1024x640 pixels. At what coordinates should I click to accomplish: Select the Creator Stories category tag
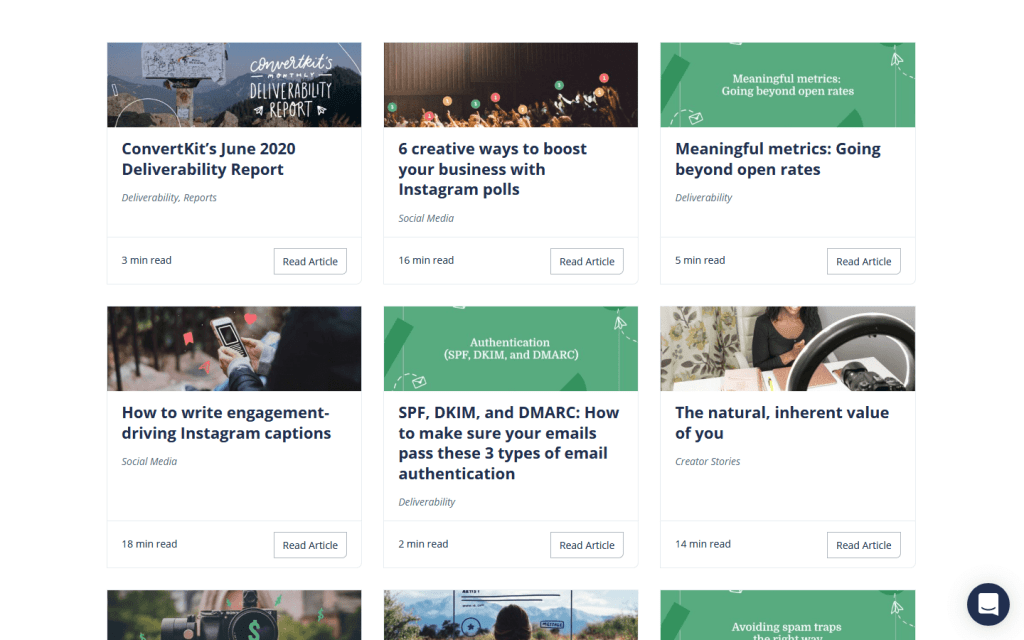point(707,462)
